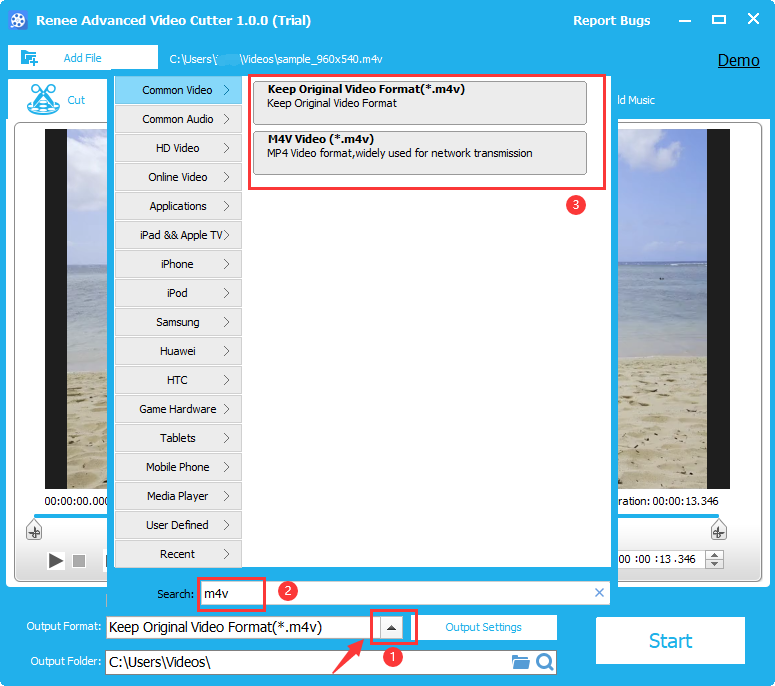Expand the iPad && Apple TV category

coord(178,235)
